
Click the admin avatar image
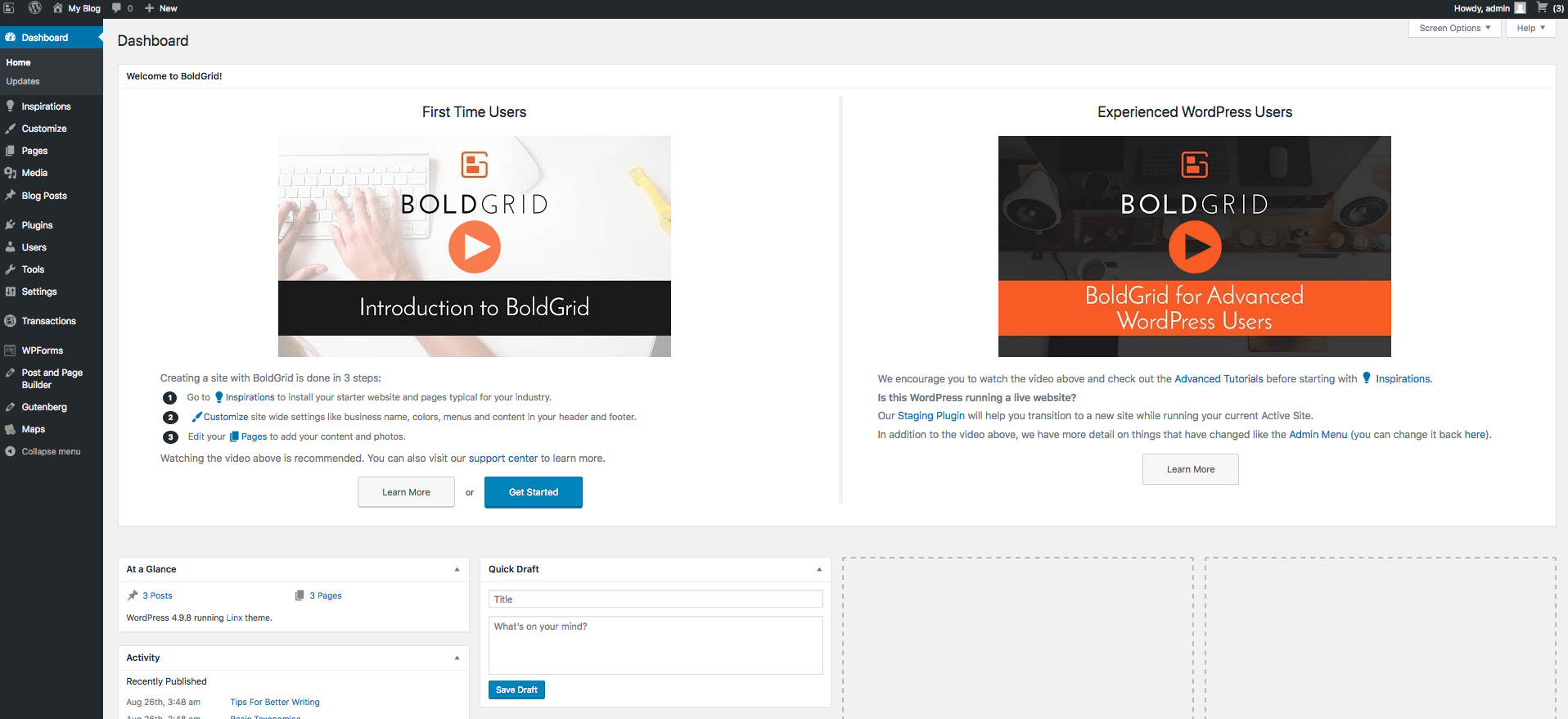(x=1520, y=8)
